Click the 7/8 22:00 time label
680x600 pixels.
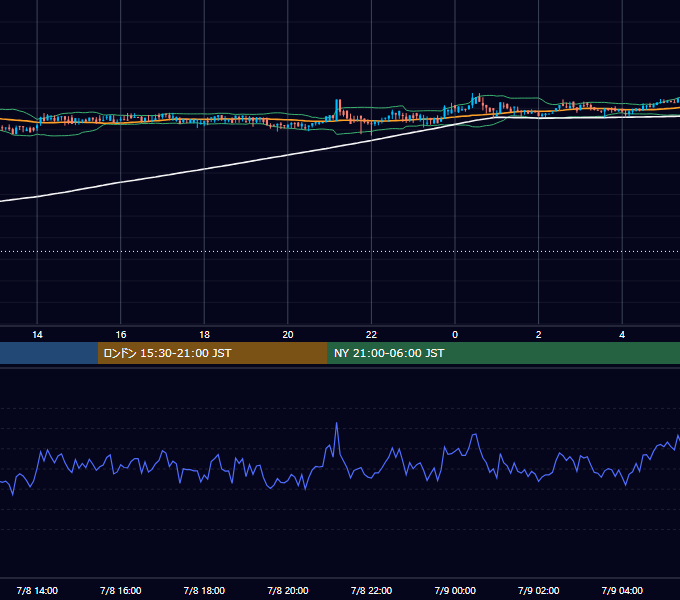(371, 590)
